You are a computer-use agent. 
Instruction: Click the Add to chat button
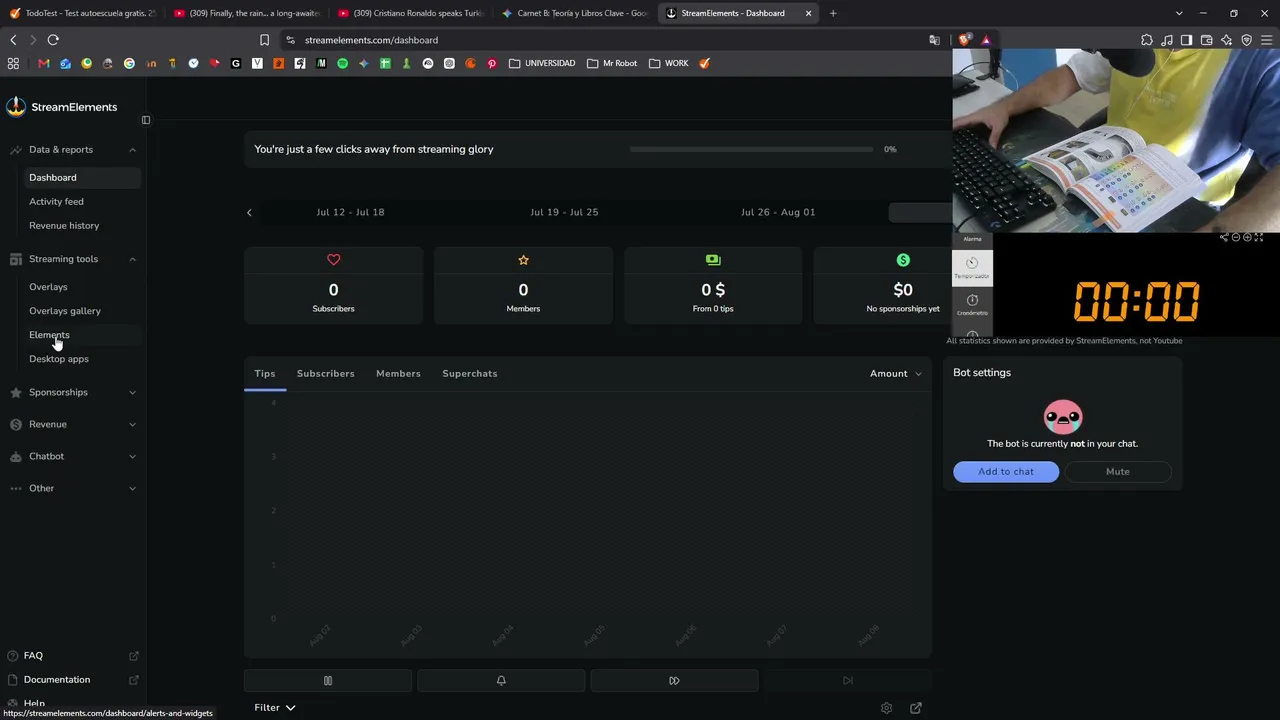[1006, 472]
